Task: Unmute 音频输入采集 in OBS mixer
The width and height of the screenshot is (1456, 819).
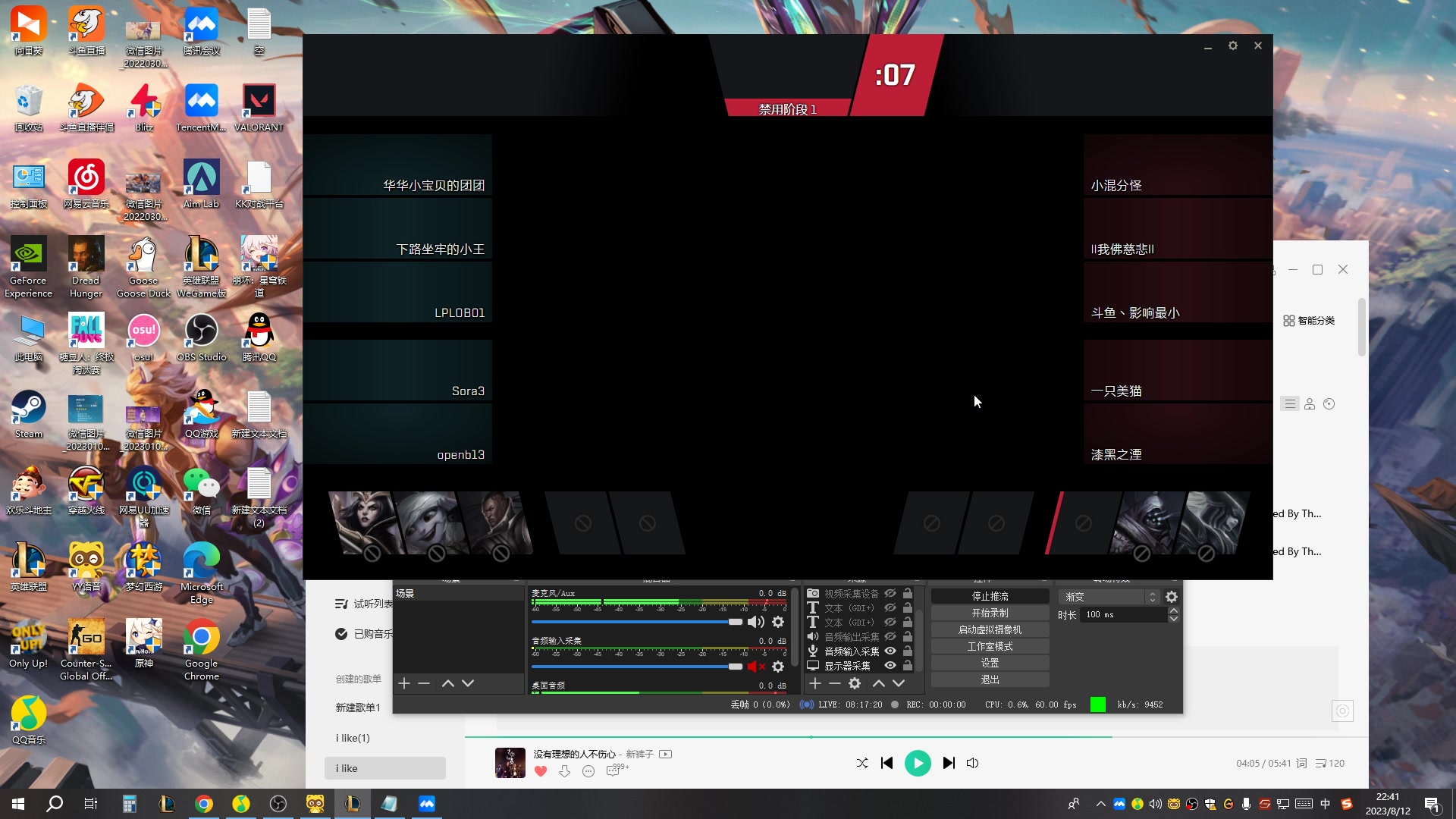Action: pyautogui.click(x=755, y=667)
